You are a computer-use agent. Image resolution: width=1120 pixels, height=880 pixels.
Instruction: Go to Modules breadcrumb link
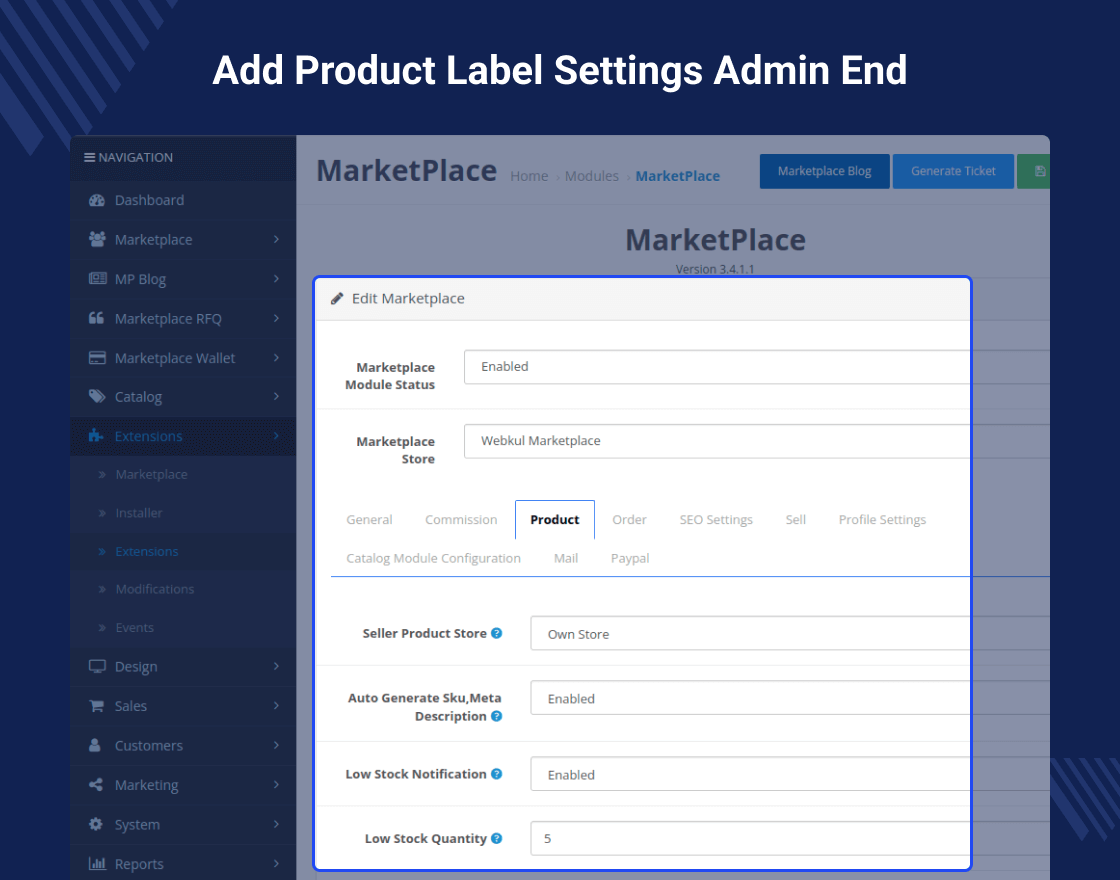point(592,176)
